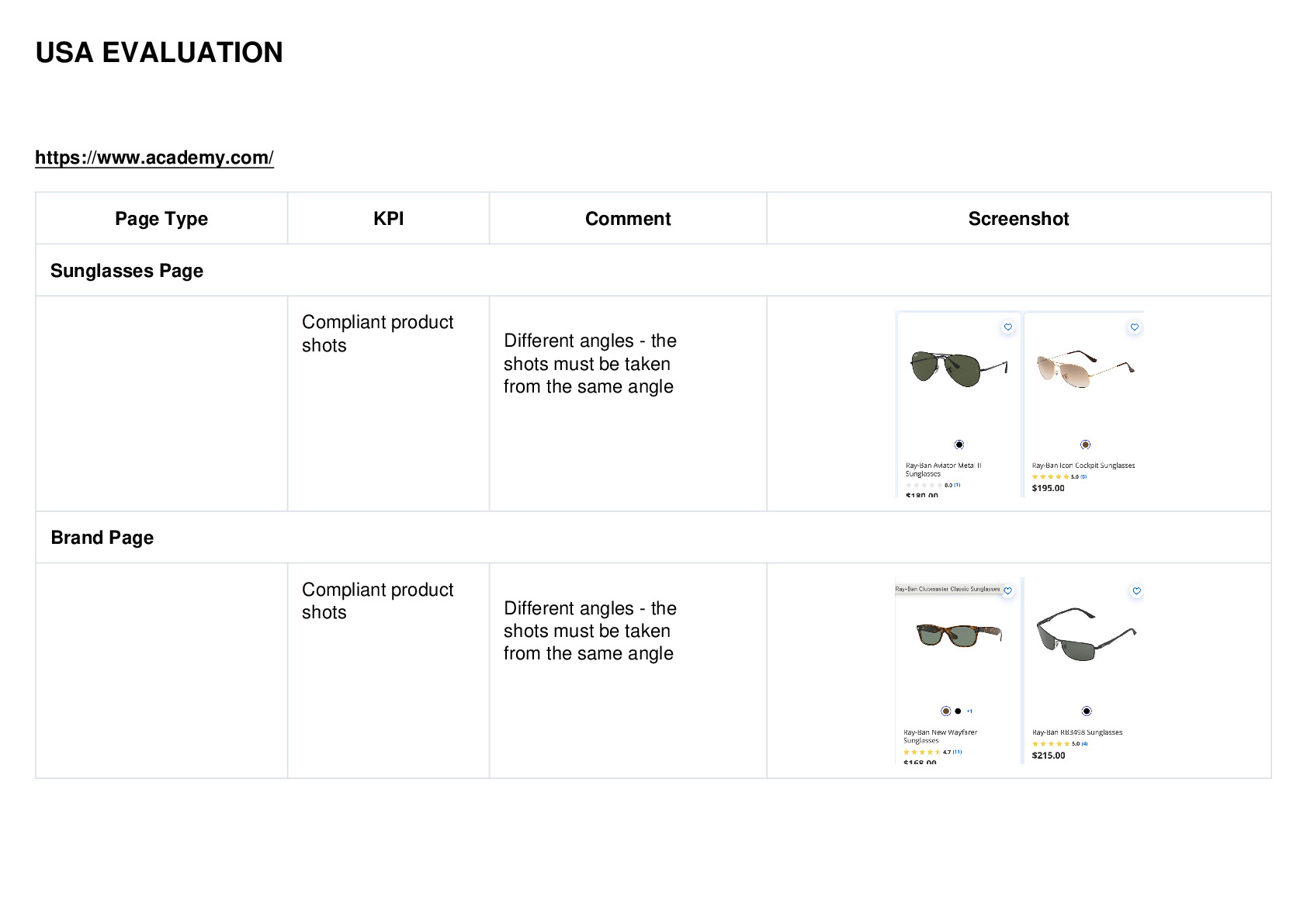Open Ray-Ban RB3498 Sunglasses product title

click(1077, 732)
